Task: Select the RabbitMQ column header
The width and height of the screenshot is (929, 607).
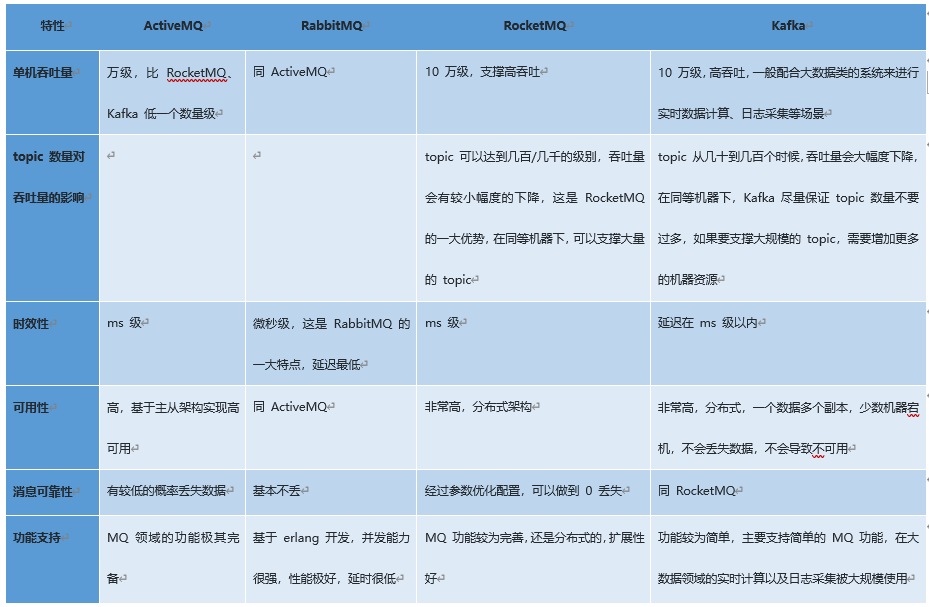Action: (331, 26)
